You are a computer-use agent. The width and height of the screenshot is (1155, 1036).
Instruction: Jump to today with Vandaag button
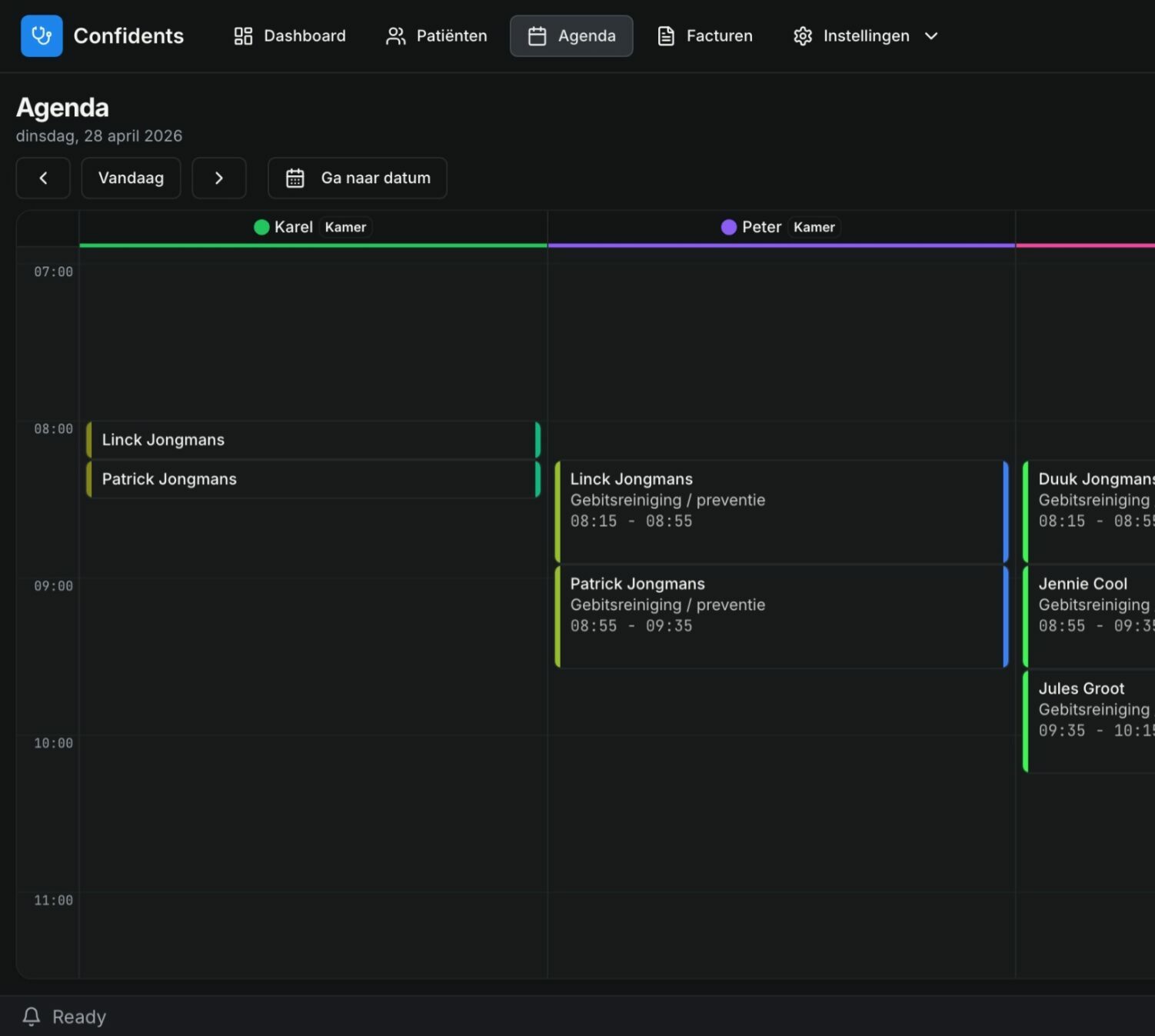click(x=131, y=178)
